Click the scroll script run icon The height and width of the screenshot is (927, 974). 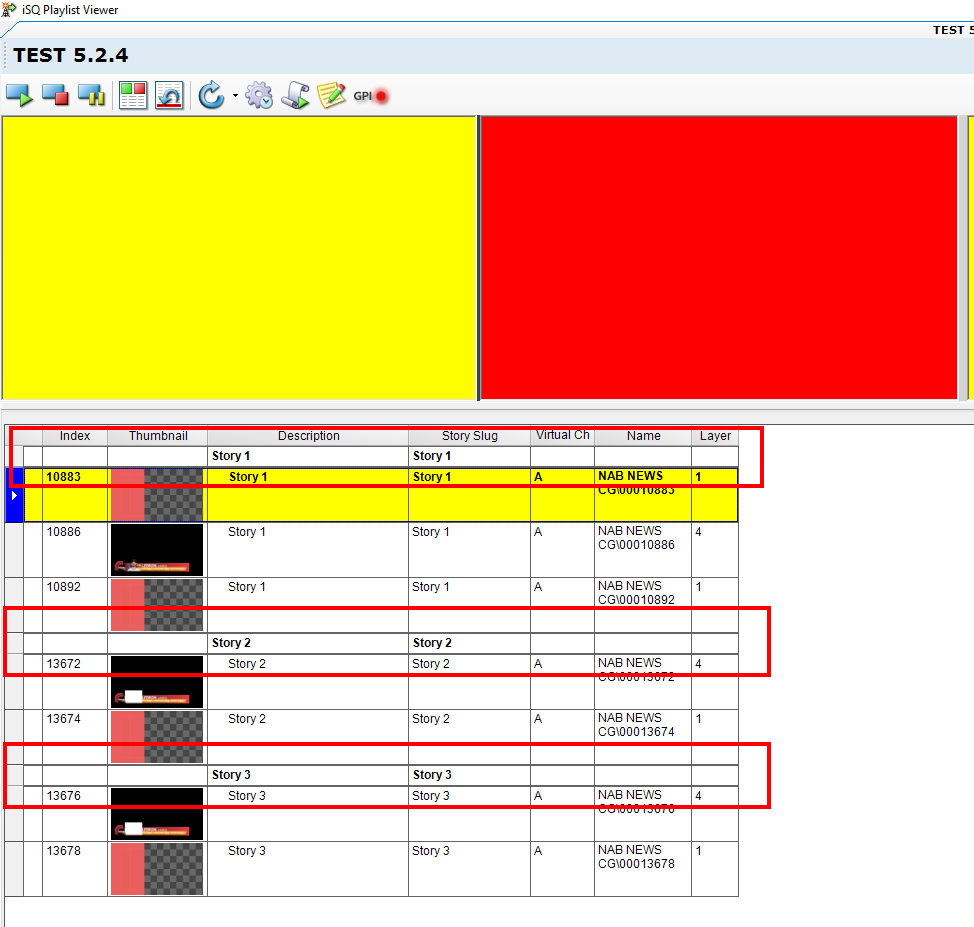pos(295,96)
